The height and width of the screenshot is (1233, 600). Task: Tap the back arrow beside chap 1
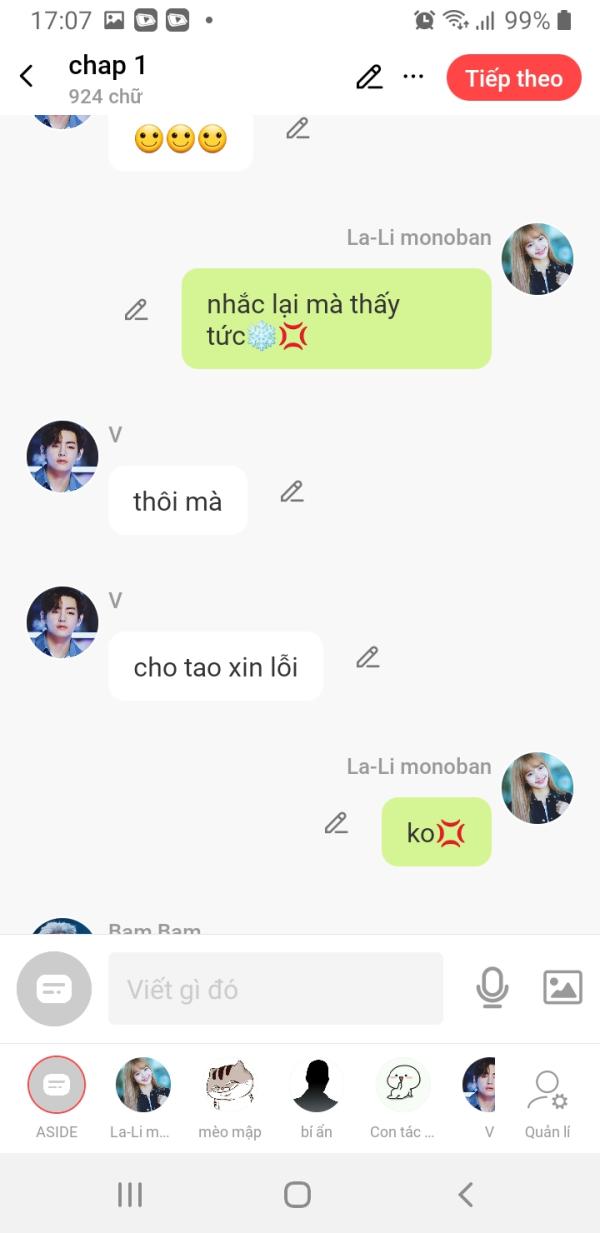pyautogui.click(x=27, y=76)
